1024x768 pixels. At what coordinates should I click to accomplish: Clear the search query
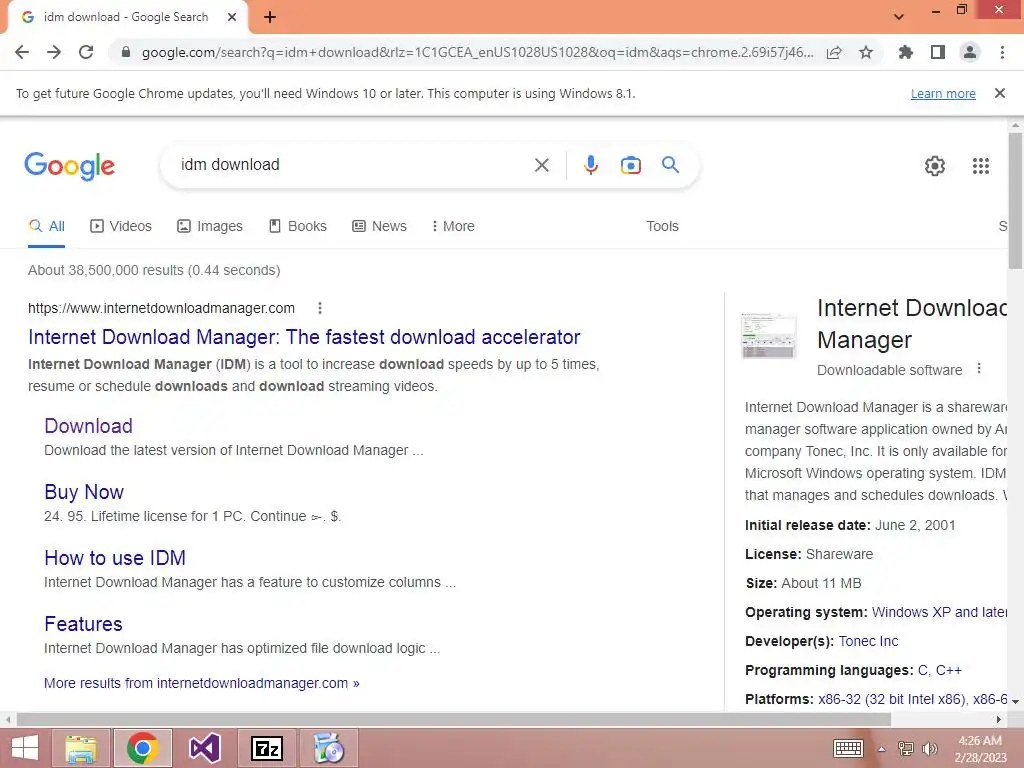click(x=541, y=165)
